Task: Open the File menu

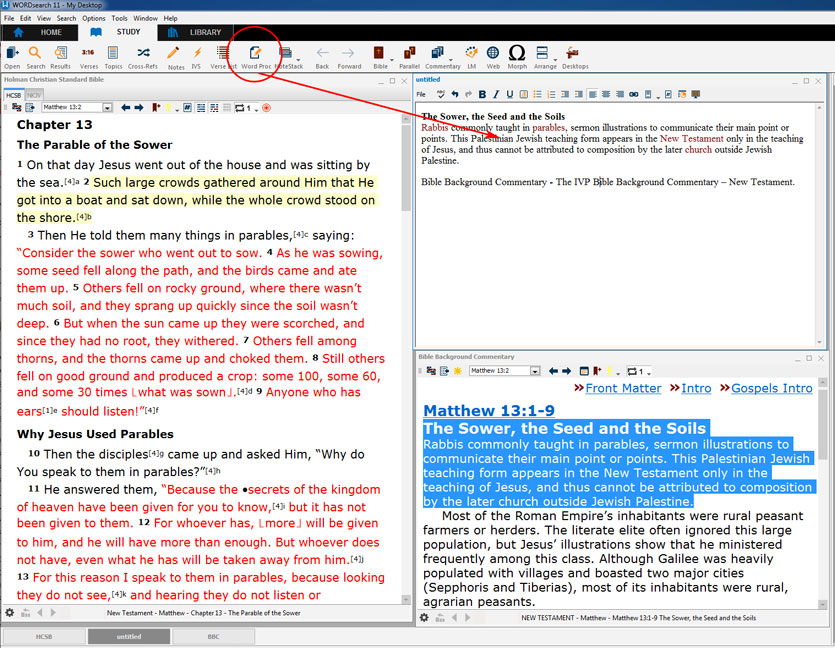Action: tap(9, 18)
